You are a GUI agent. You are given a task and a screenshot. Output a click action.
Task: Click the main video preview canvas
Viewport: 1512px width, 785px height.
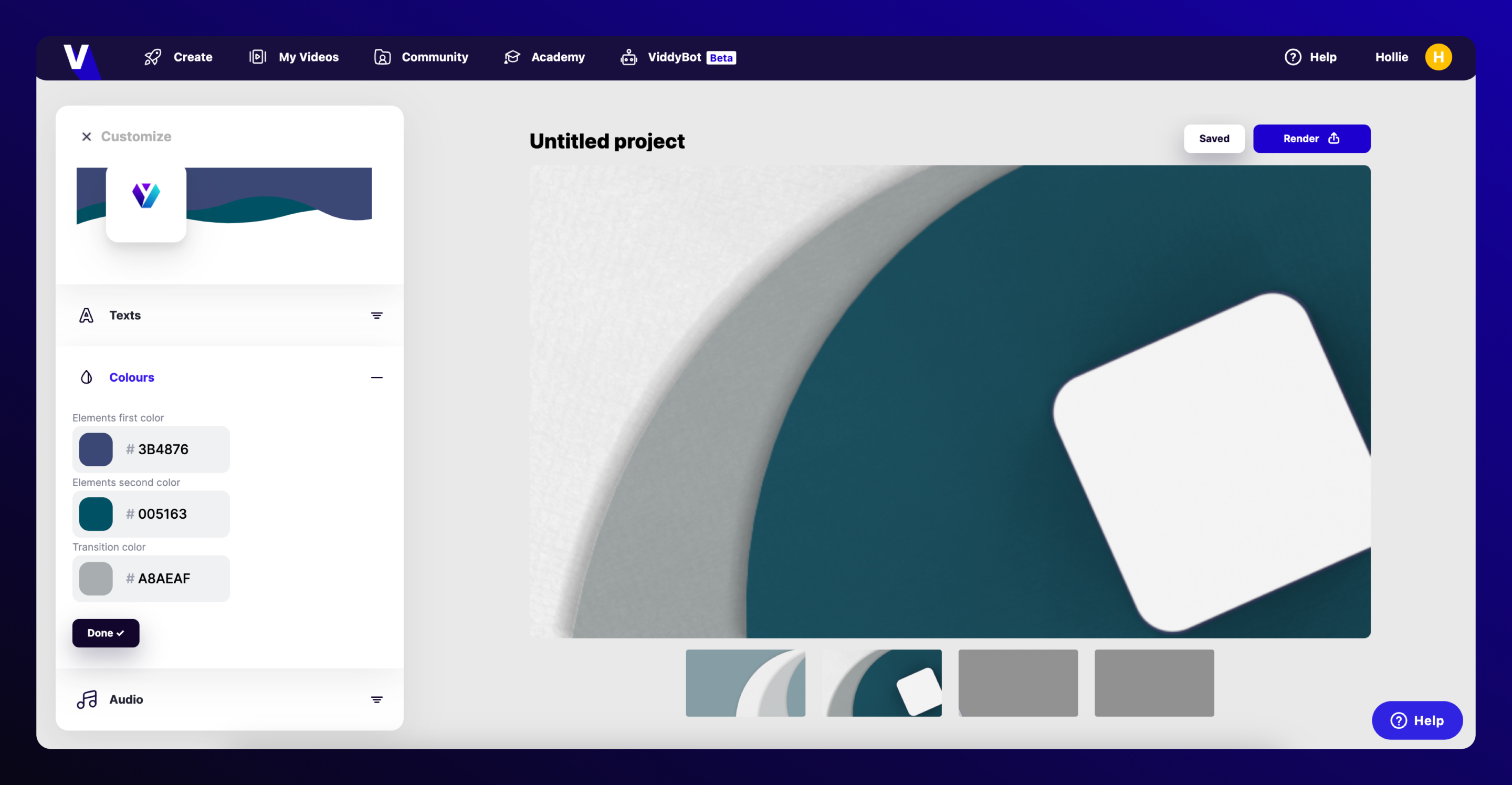[x=950, y=402]
